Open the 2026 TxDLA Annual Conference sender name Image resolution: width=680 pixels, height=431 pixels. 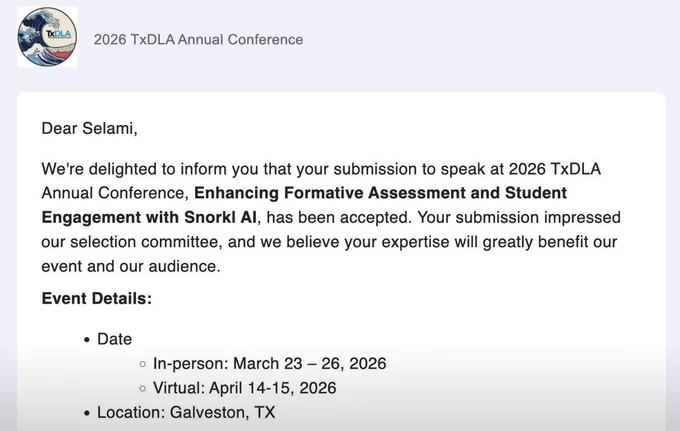[198, 39]
